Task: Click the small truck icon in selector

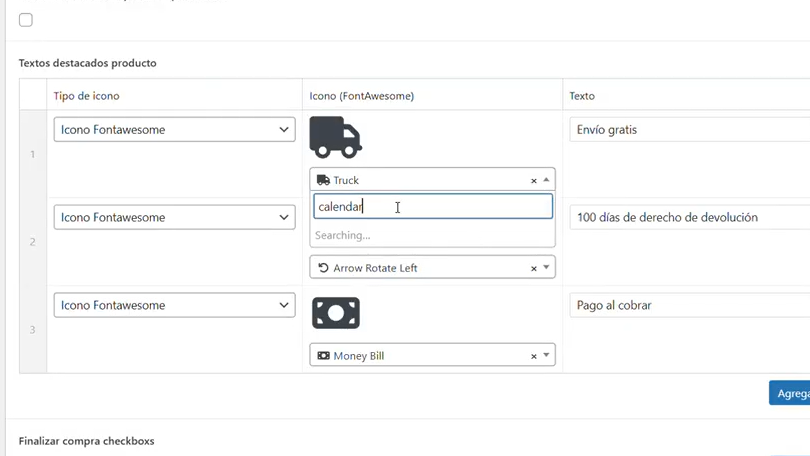Action: 323,181
